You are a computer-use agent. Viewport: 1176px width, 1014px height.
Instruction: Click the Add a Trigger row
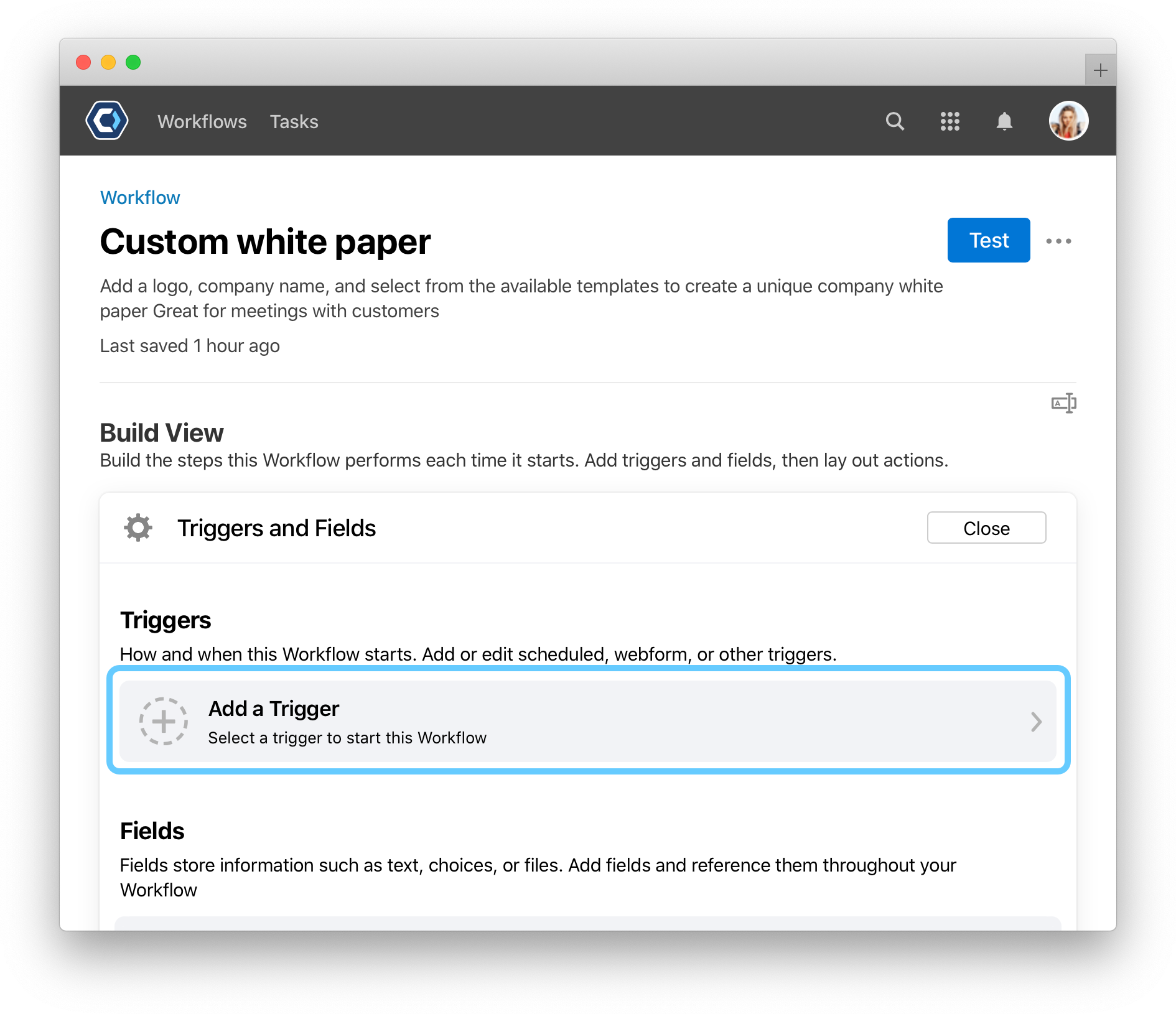tap(588, 721)
